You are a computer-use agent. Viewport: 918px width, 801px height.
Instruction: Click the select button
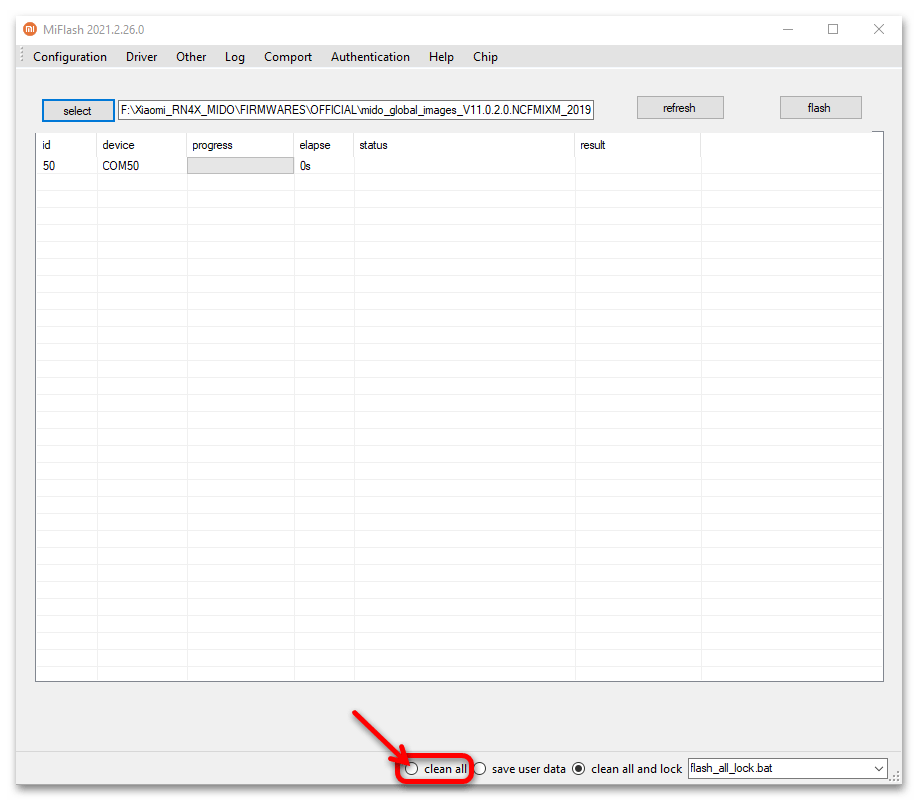(78, 111)
